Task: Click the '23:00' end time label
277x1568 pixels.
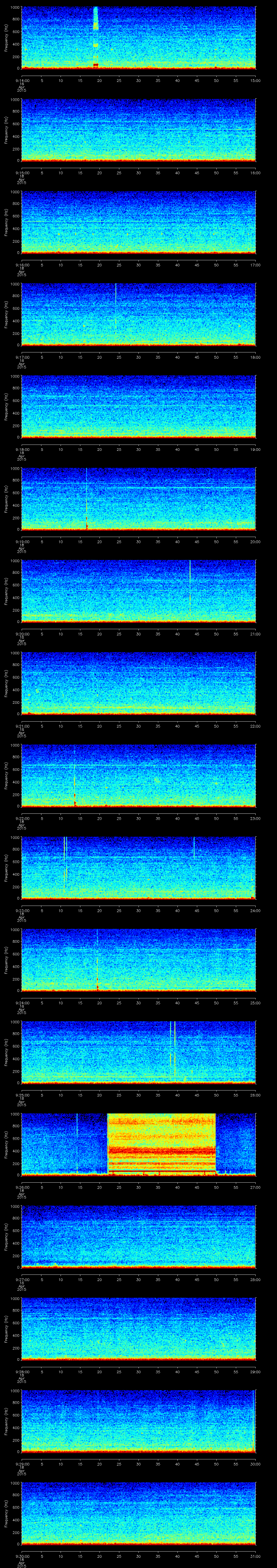Action: click(256, 818)
